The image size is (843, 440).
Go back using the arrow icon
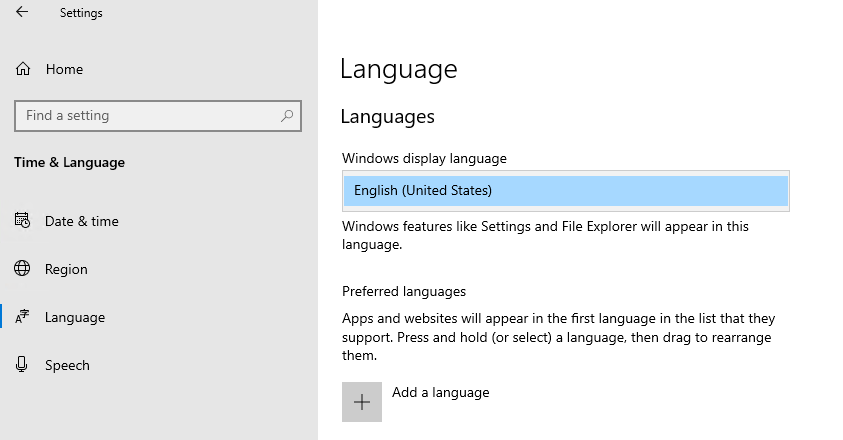click(22, 12)
